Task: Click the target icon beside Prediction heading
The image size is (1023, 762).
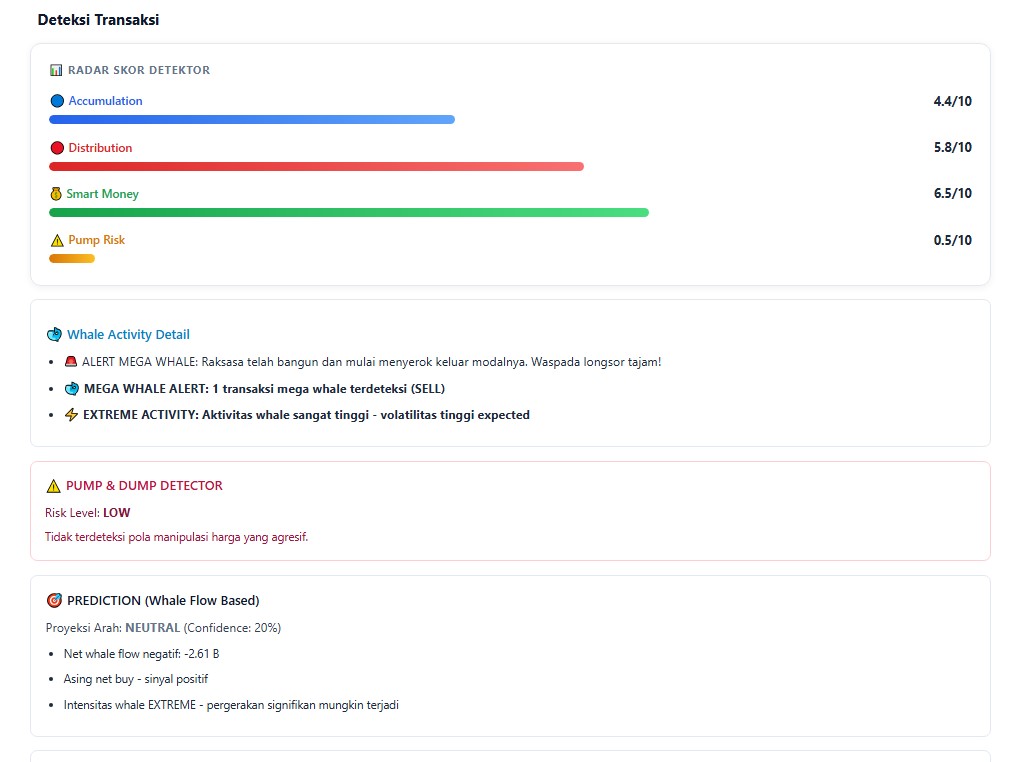Action: 54,601
